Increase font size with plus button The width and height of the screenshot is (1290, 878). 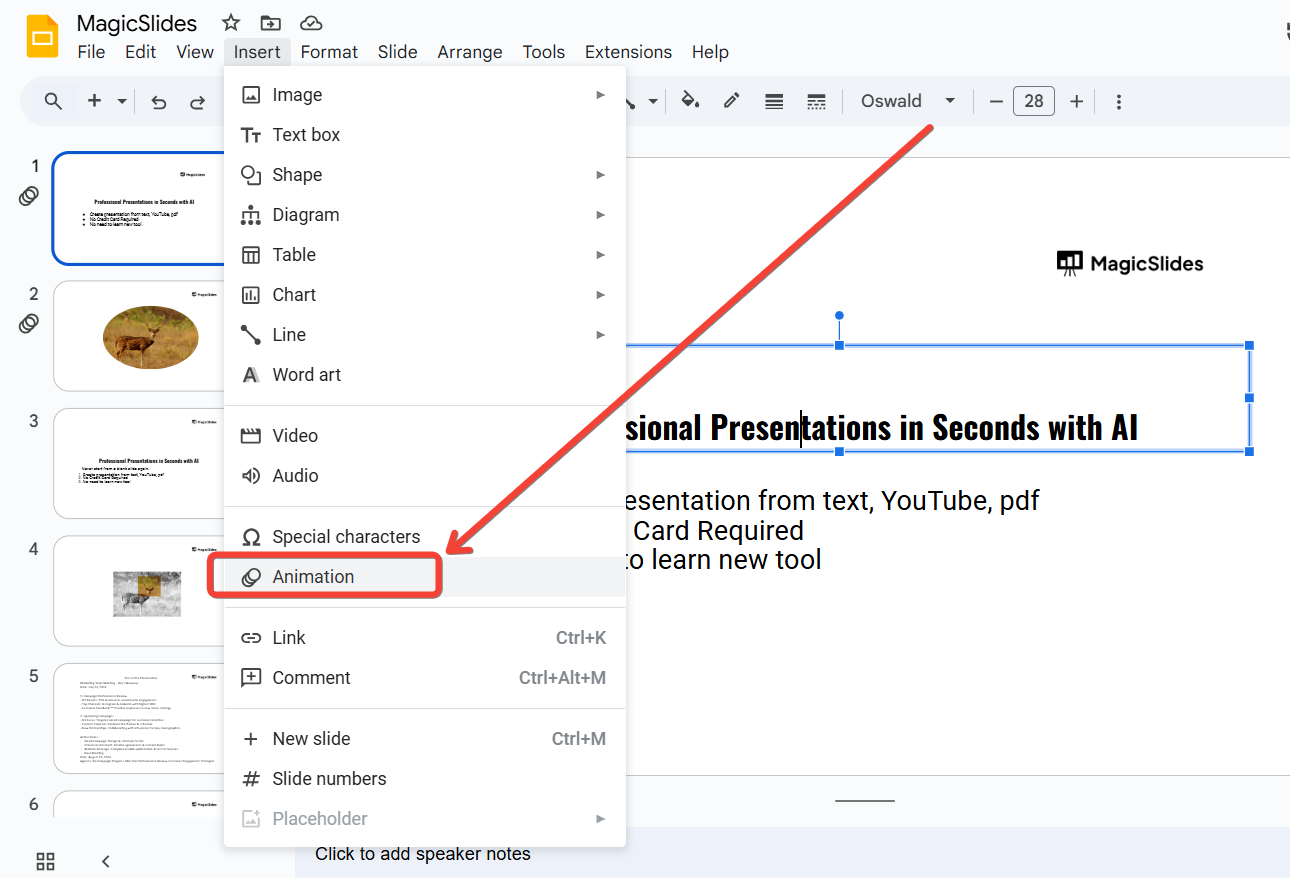tap(1076, 101)
